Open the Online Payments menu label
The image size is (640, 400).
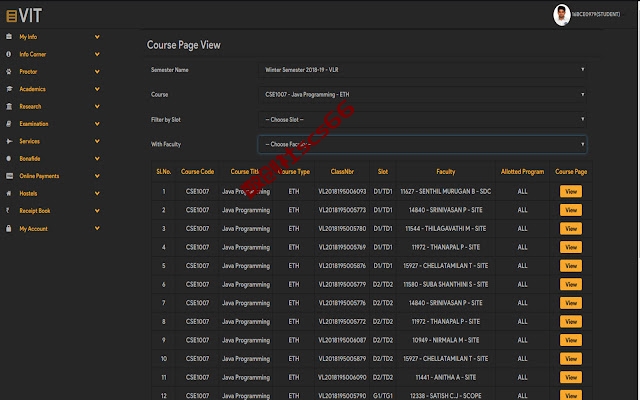(x=39, y=176)
